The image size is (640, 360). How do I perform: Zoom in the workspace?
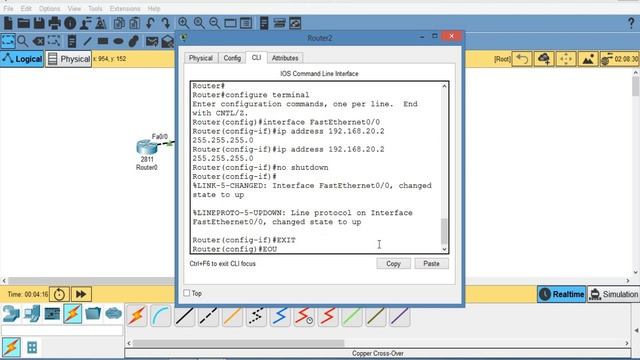pos(183,23)
